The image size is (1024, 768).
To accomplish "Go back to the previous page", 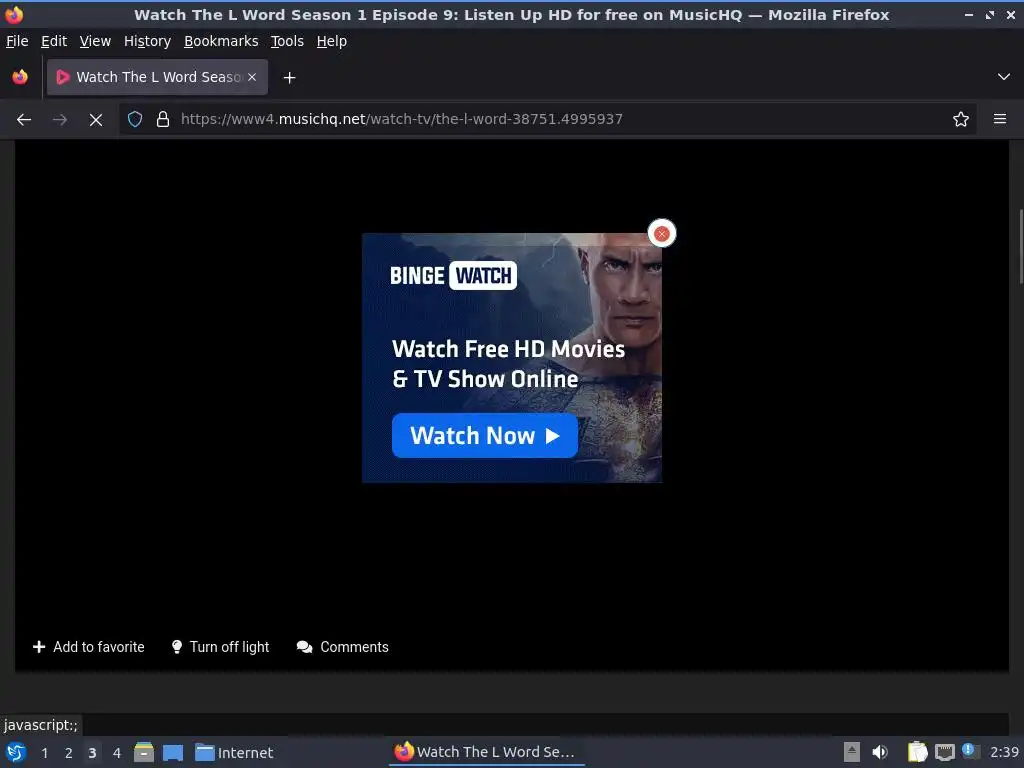I will [x=24, y=120].
